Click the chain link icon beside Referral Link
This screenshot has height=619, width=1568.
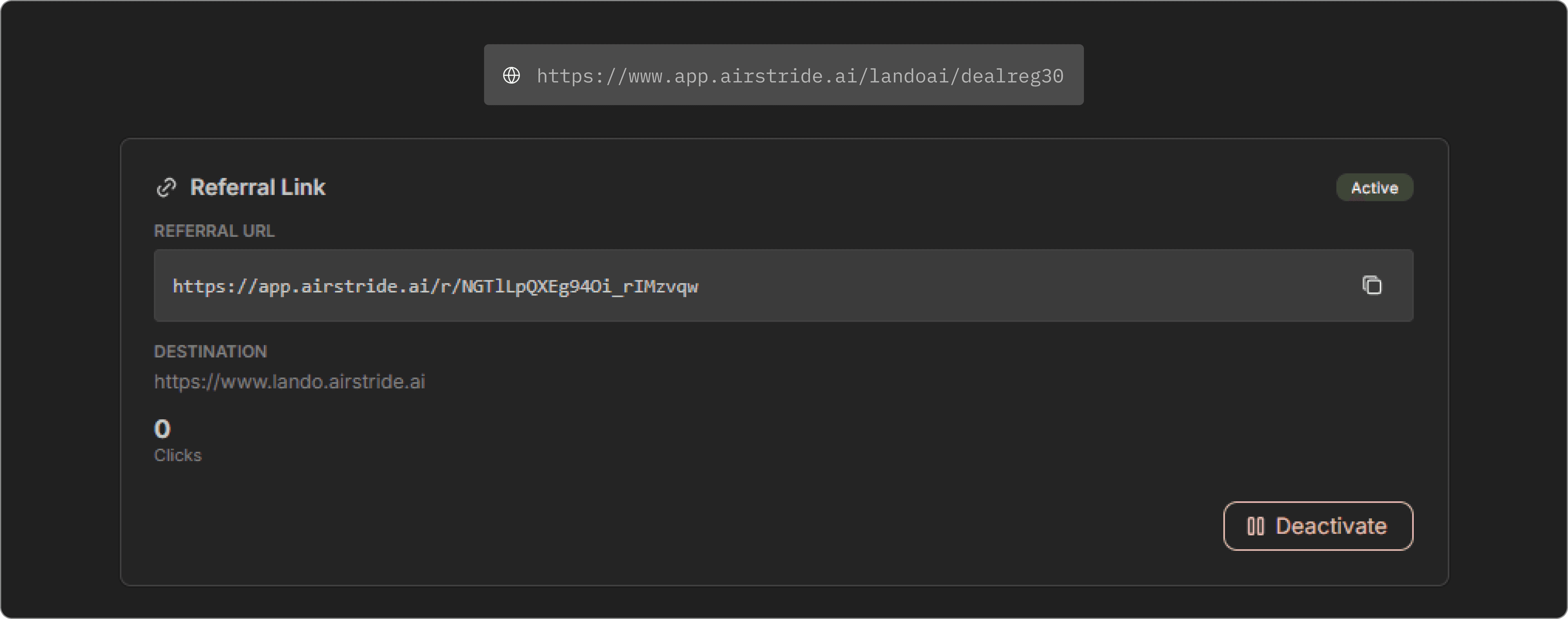tap(166, 187)
